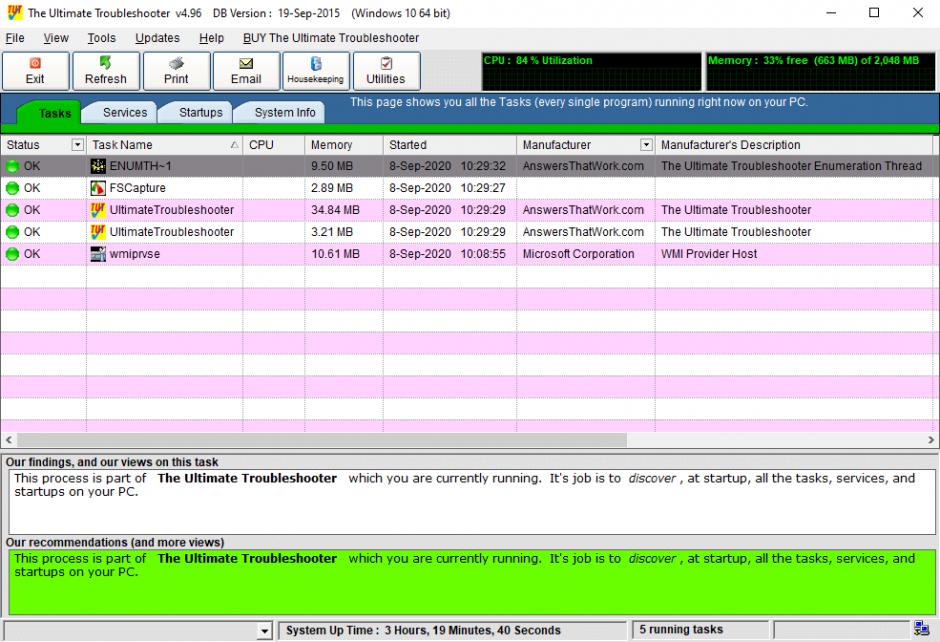Sort by the Started column header
The image size is (940, 642).
click(x=450, y=144)
